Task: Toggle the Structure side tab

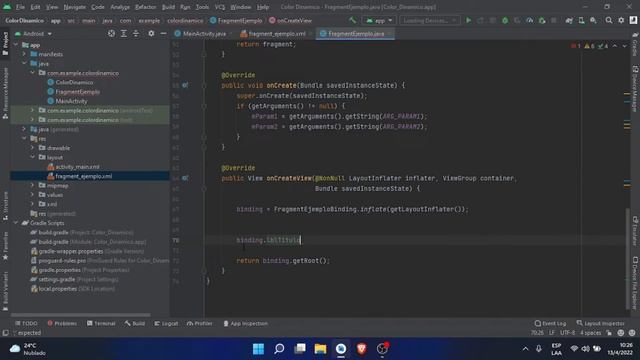Action: coord(5,206)
